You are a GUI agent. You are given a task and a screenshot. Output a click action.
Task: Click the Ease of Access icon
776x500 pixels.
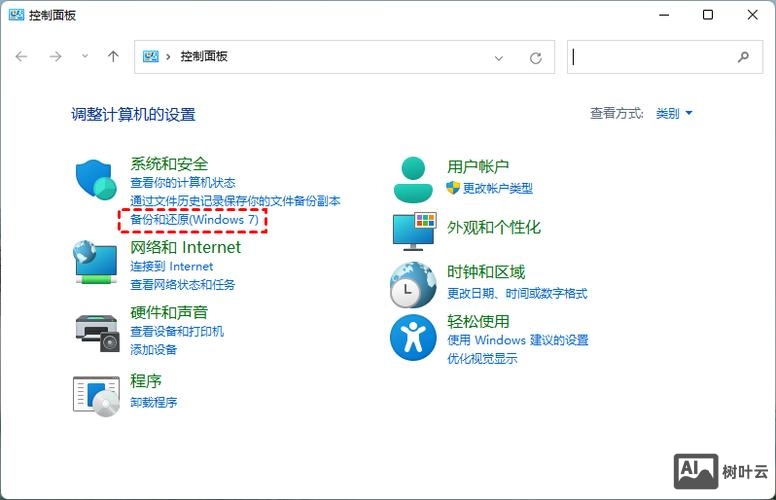point(413,338)
